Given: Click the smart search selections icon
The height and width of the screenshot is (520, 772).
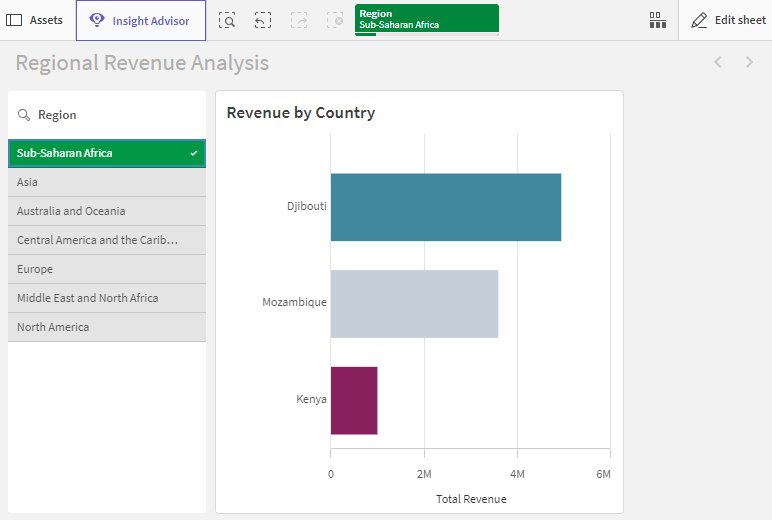Looking at the screenshot, I should tap(227, 21).
